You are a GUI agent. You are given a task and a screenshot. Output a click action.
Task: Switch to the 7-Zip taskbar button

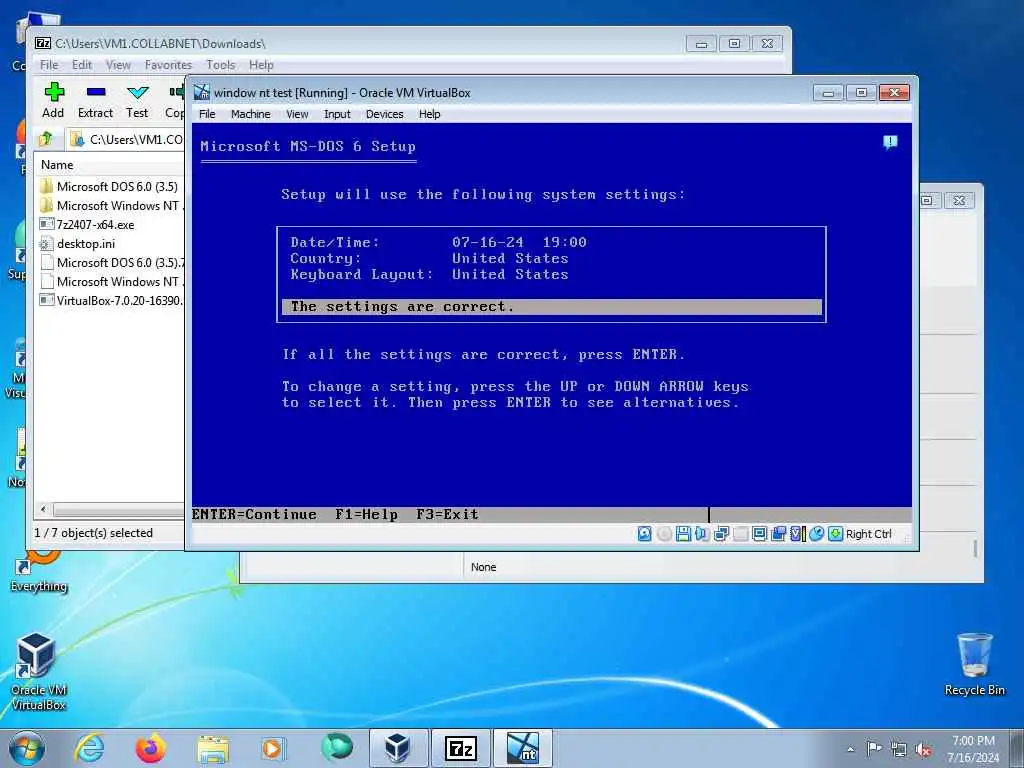pos(460,748)
